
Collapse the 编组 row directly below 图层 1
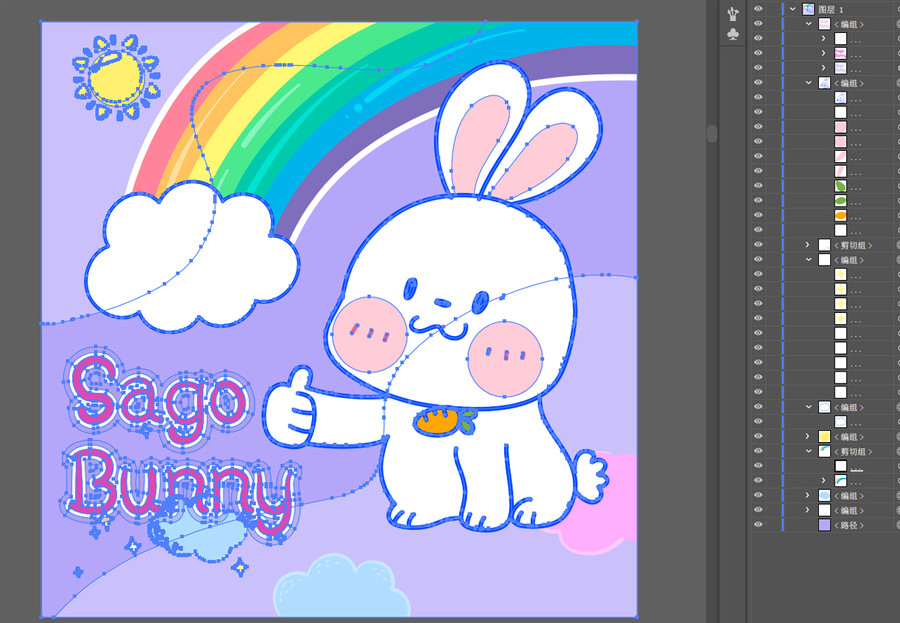point(809,24)
